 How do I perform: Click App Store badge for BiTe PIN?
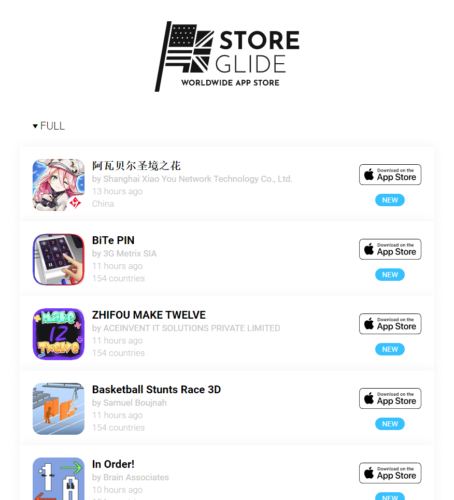tap(390, 249)
